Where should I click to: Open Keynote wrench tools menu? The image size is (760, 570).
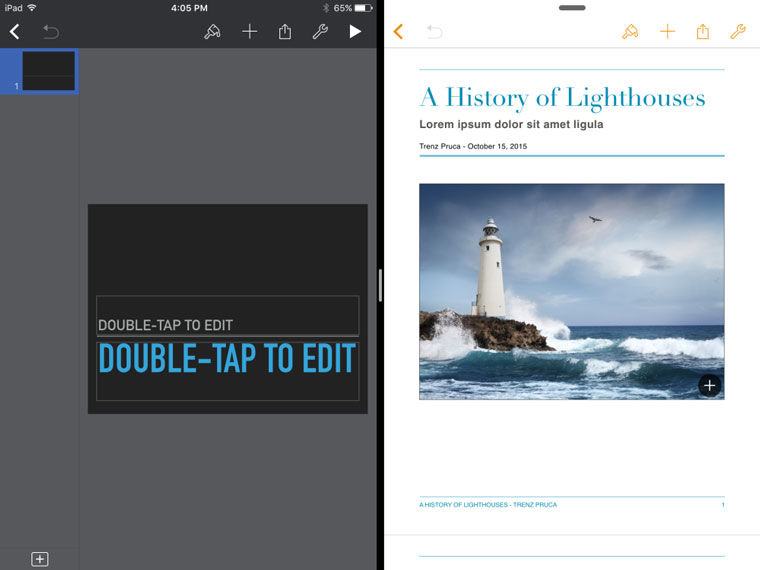click(x=320, y=32)
